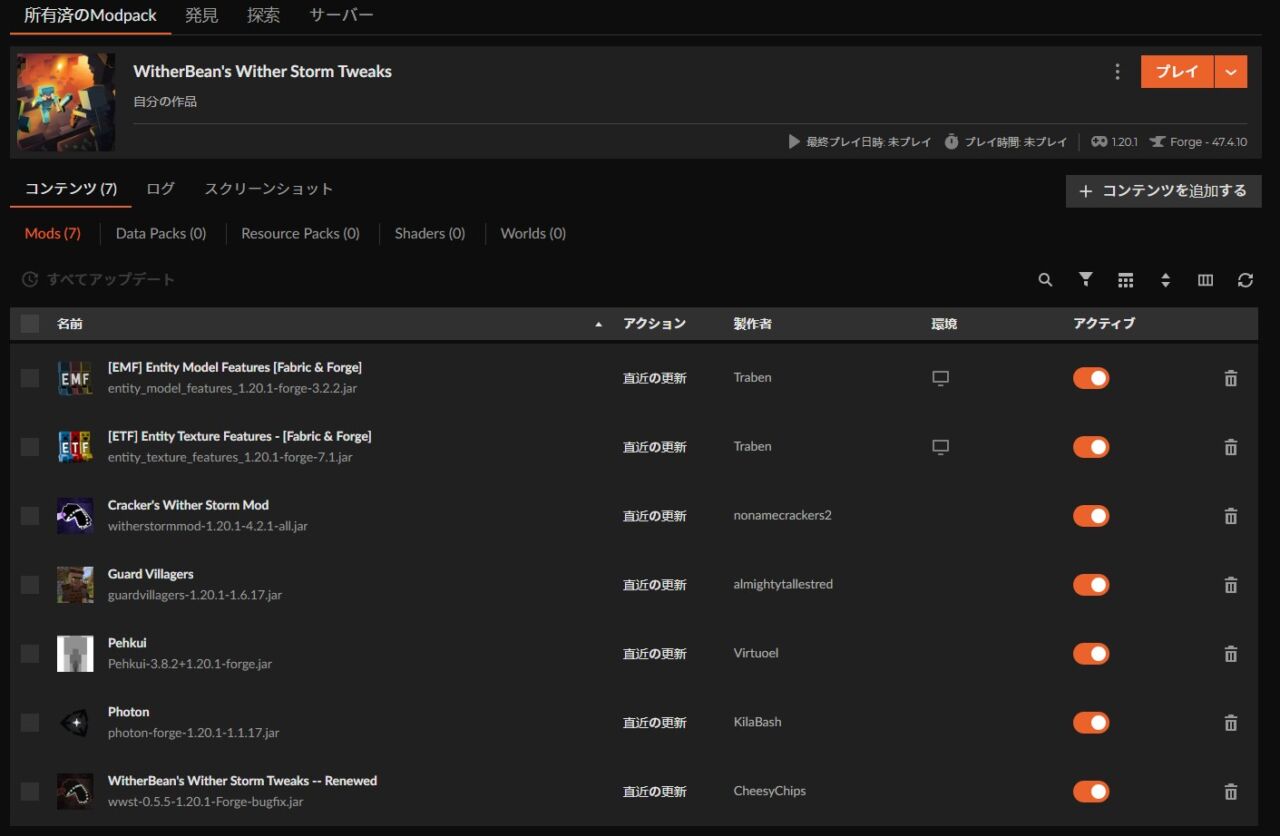Check the select-all checkbox in the header
1280x836 pixels.
coord(30,323)
